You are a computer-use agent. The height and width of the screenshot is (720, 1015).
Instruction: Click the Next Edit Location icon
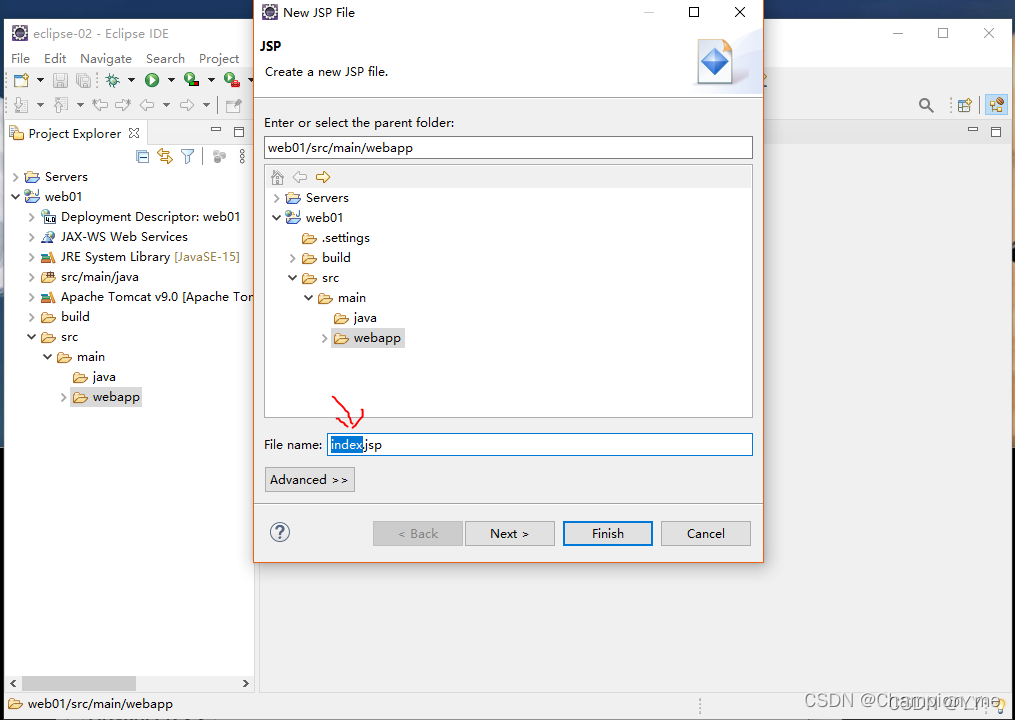click(123, 105)
